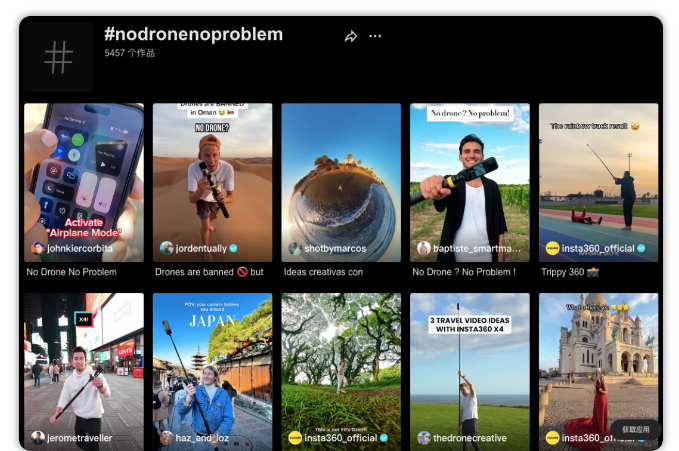The width and height of the screenshot is (679, 451).
Task: Click the '5457 个作品' works count
Action: tap(129, 53)
